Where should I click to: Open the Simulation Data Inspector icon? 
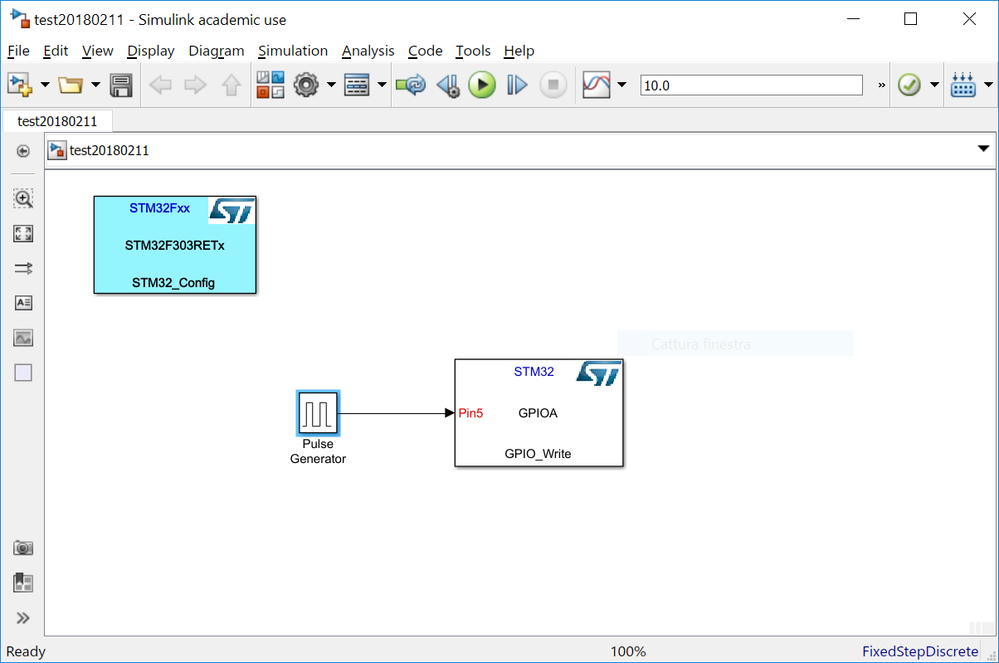[x=596, y=85]
